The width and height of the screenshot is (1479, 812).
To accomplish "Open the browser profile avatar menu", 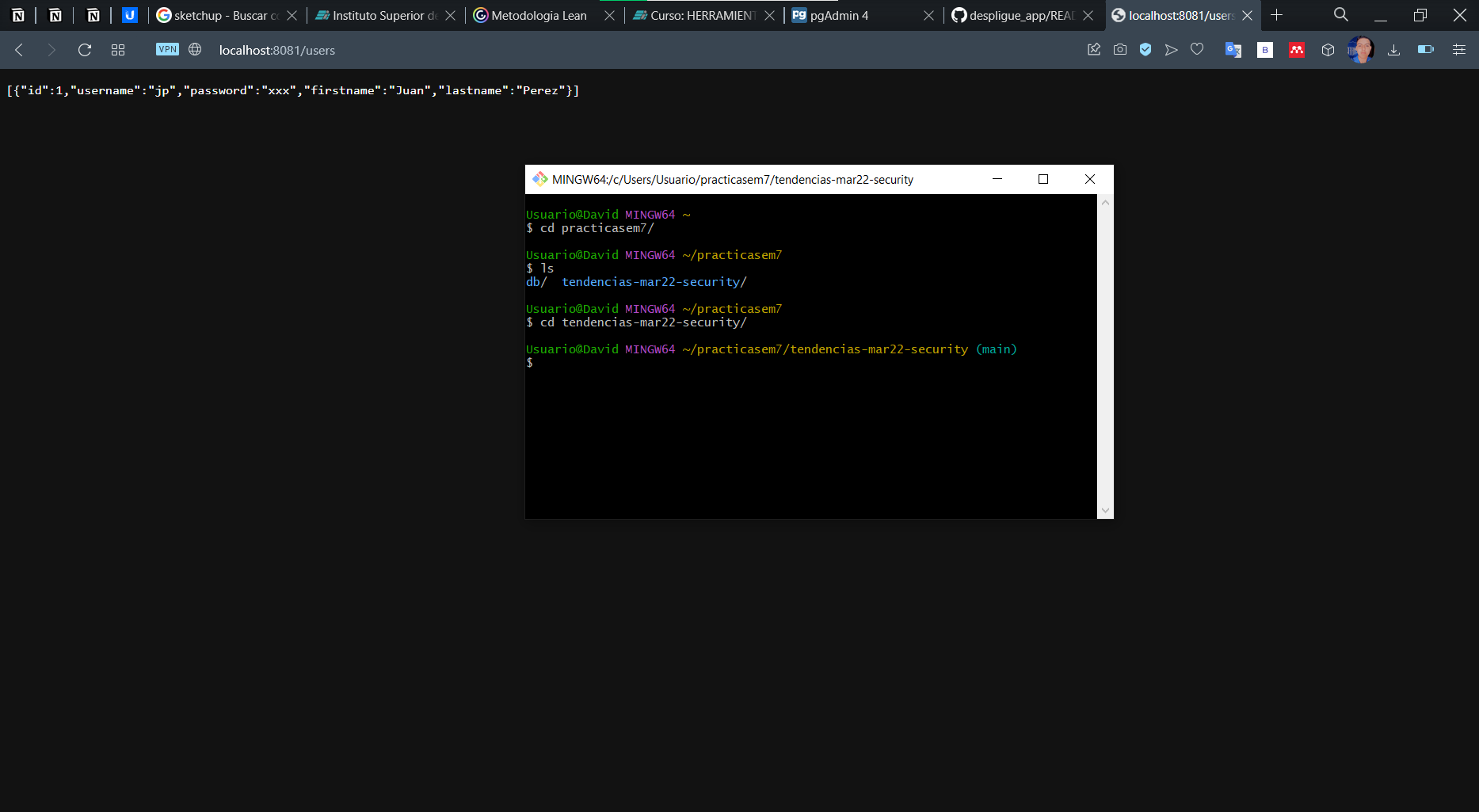I will point(1360,49).
